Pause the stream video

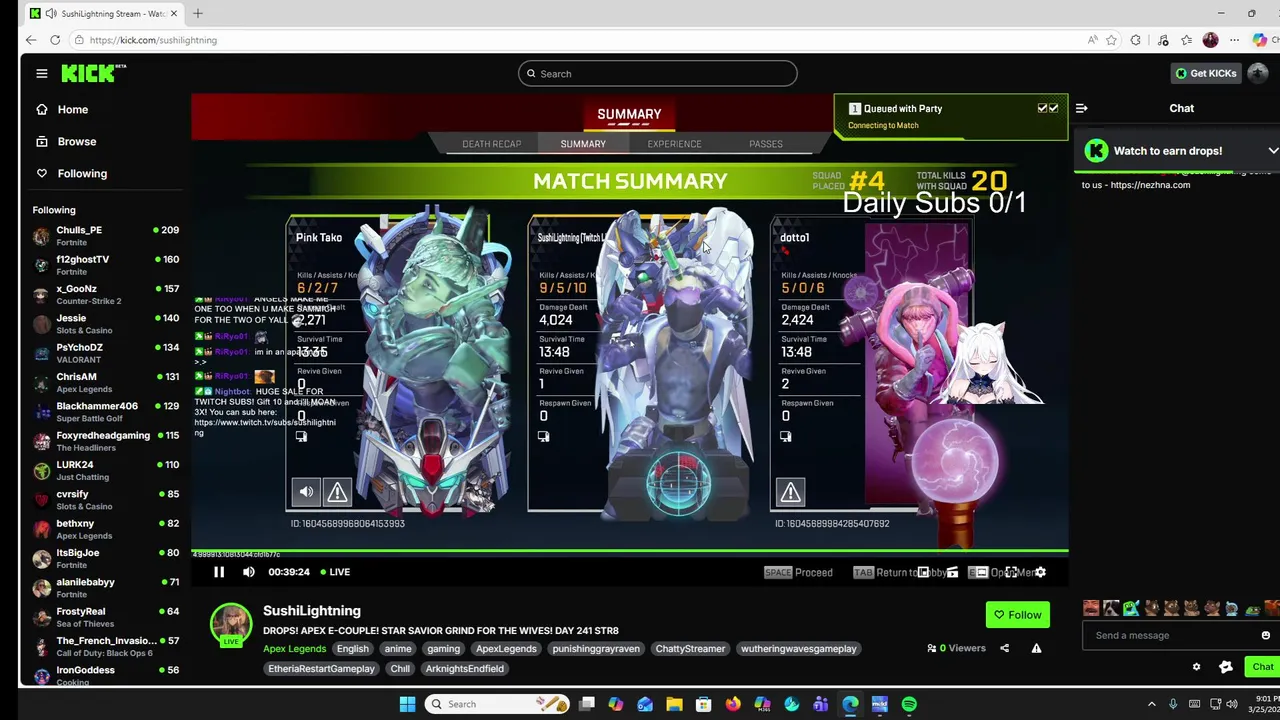pyautogui.click(x=219, y=572)
